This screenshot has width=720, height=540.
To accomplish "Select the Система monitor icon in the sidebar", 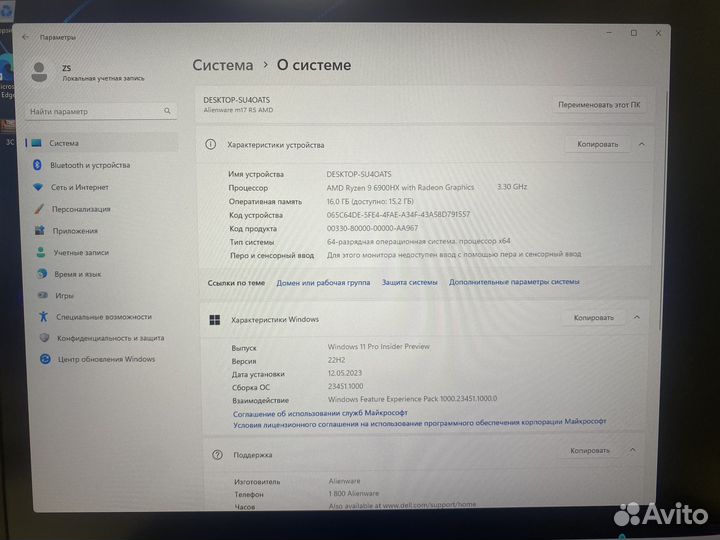I will tap(37, 143).
